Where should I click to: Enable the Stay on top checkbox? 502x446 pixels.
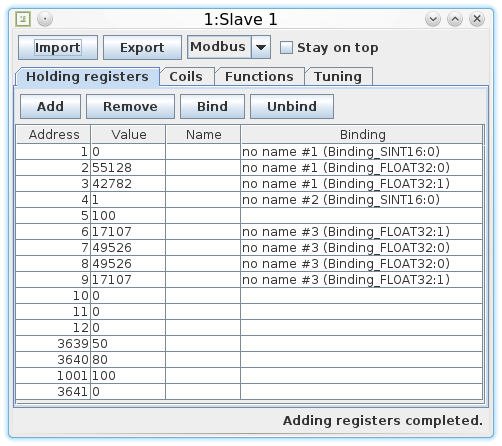286,47
